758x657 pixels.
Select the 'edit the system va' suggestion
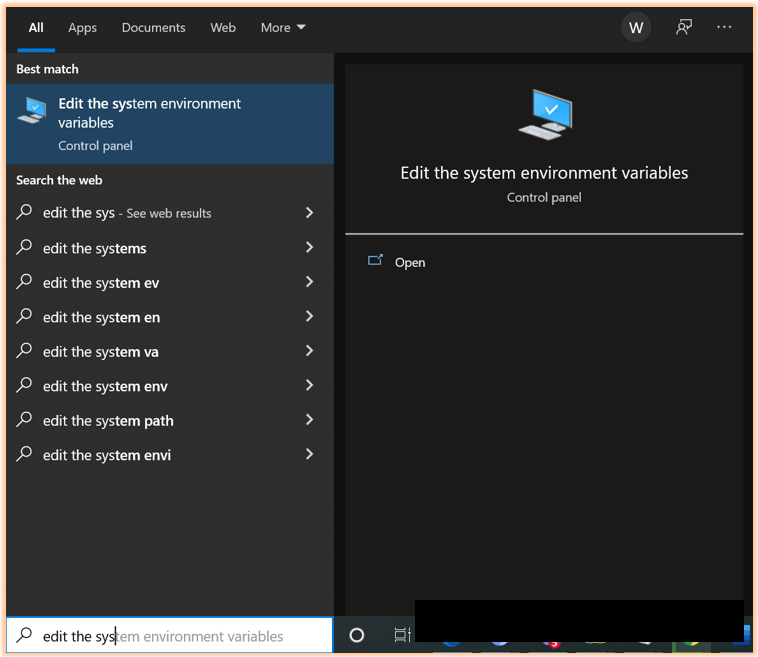pyautogui.click(x=170, y=351)
